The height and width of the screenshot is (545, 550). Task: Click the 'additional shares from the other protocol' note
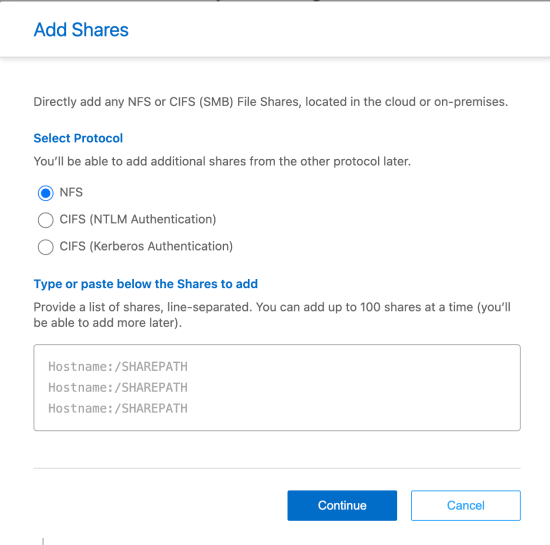(222, 161)
